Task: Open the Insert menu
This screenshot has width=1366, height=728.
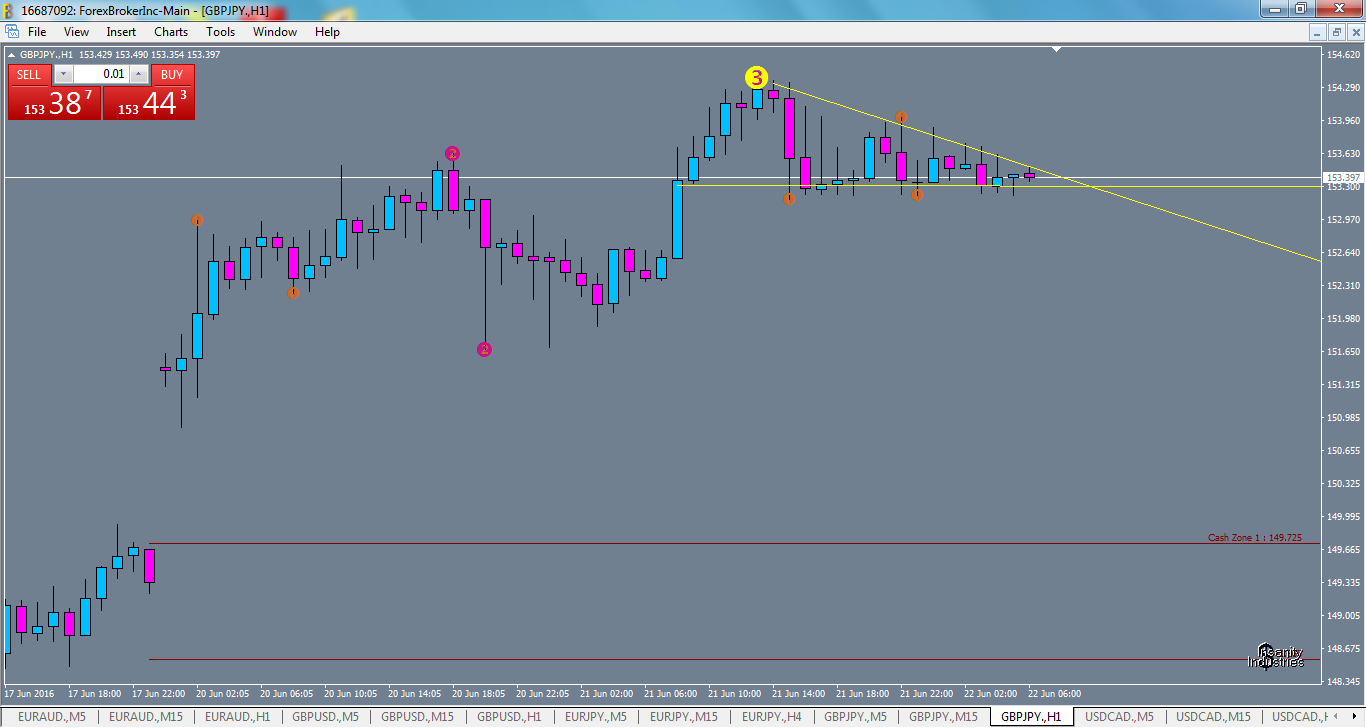Action: click(120, 31)
